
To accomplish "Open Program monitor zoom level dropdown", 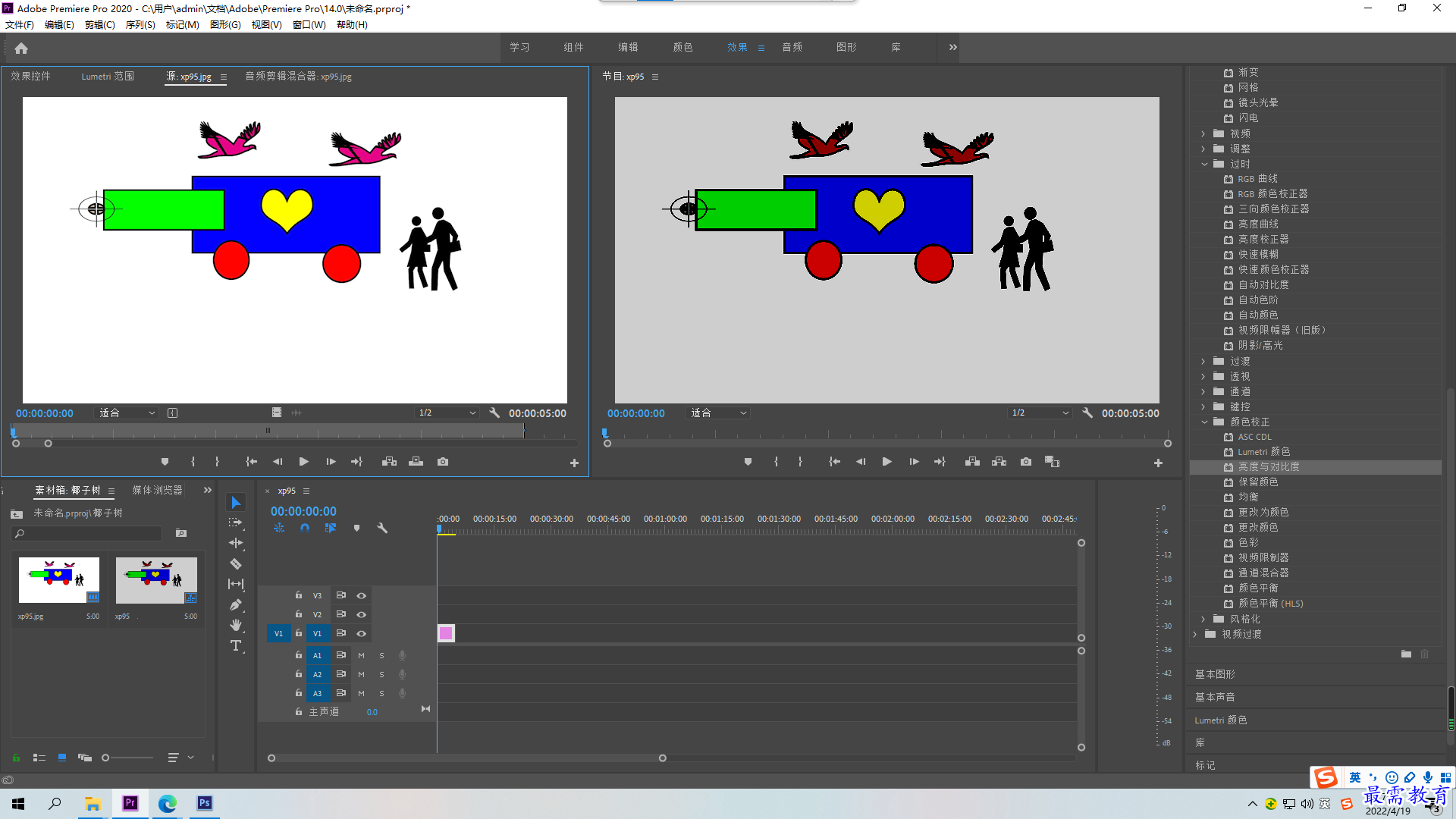I will pyautogui.click(x=718, y=413).
